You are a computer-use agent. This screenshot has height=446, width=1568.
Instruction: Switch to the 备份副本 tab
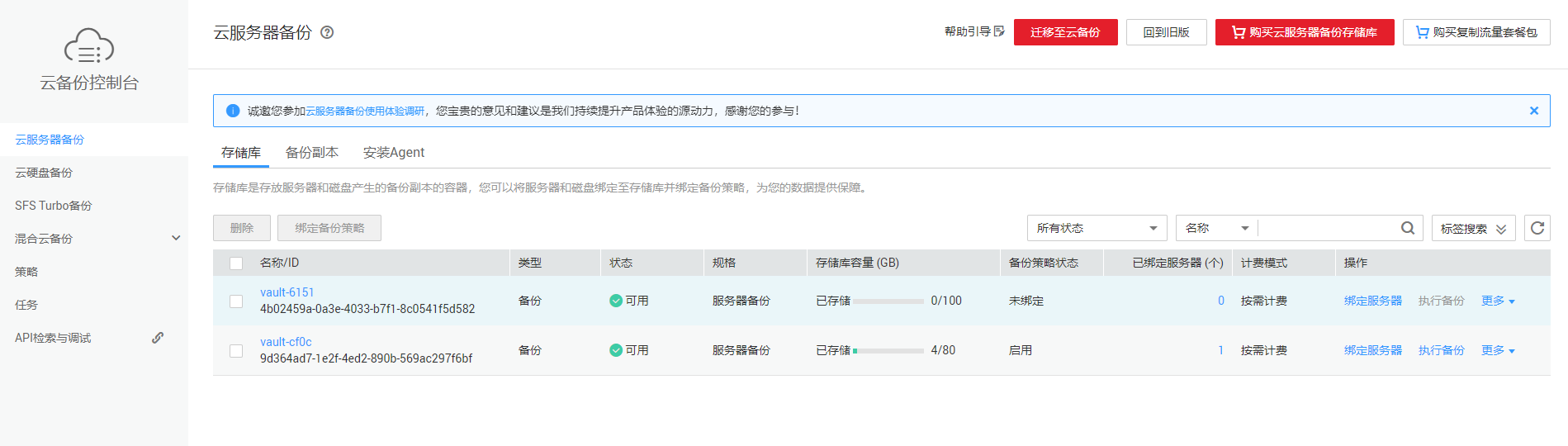pos(311,153)
